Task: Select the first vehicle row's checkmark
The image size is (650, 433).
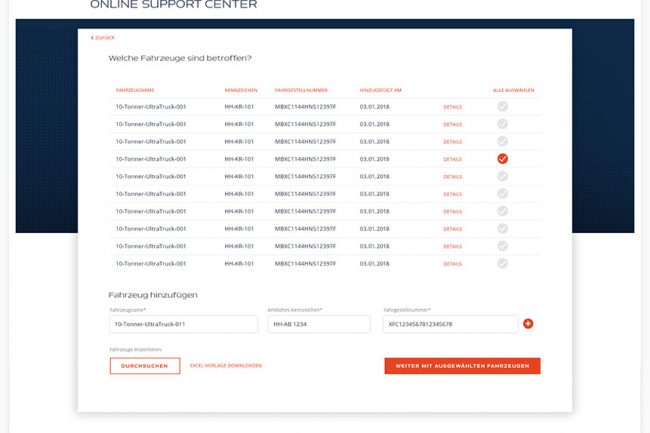Action: pos(502,107)
